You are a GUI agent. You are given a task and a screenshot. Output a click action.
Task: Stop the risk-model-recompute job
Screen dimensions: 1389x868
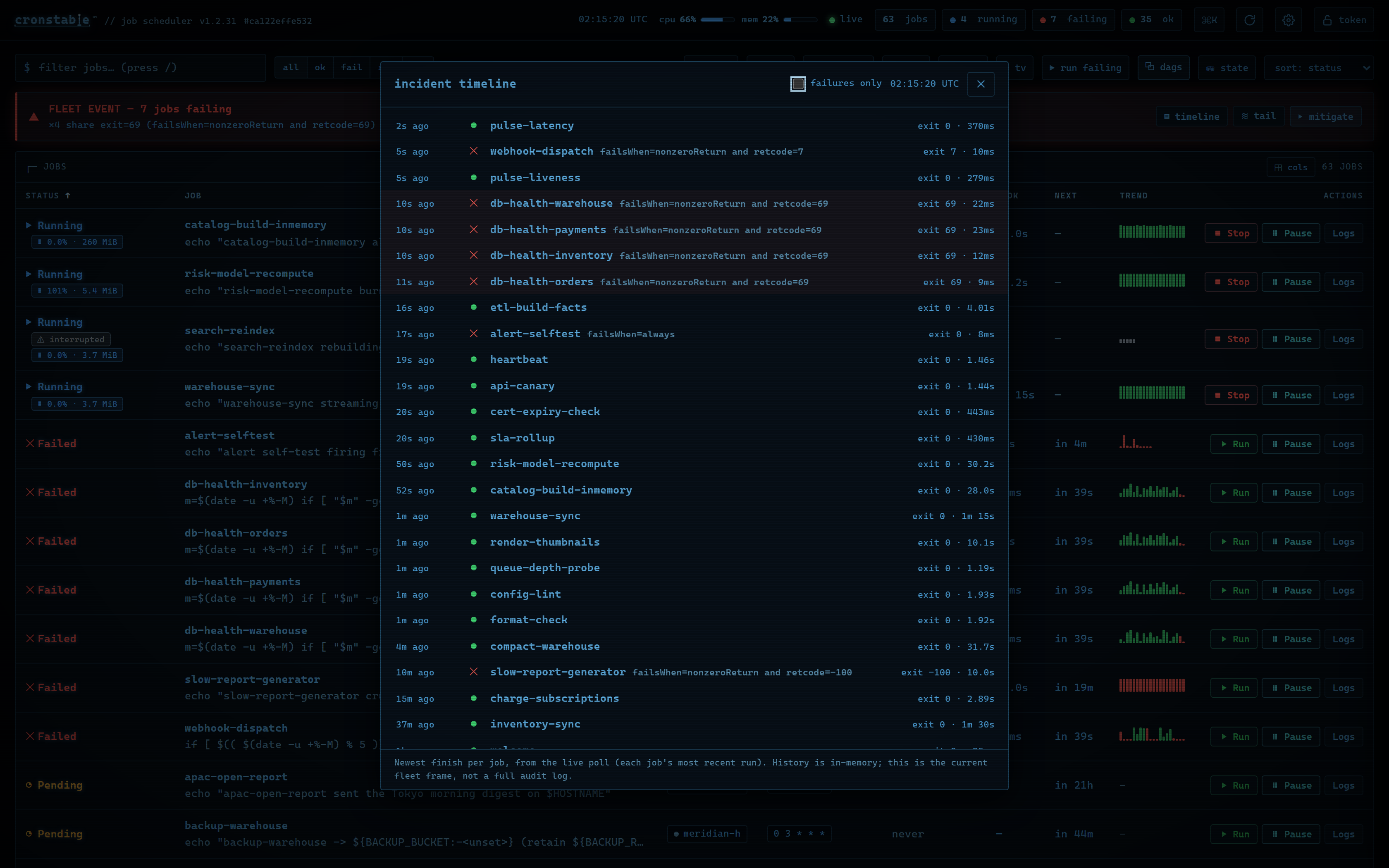[1231, 282]
